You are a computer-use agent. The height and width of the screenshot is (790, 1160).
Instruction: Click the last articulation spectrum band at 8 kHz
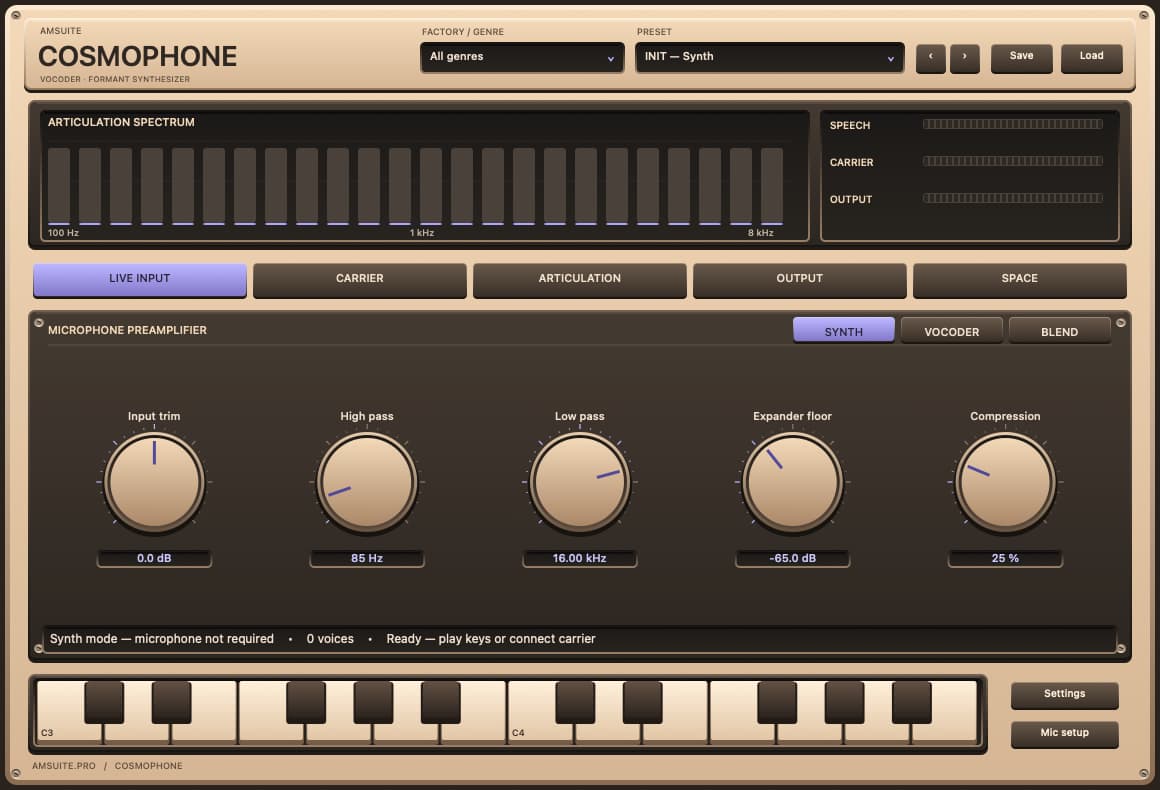coord(772,186)
